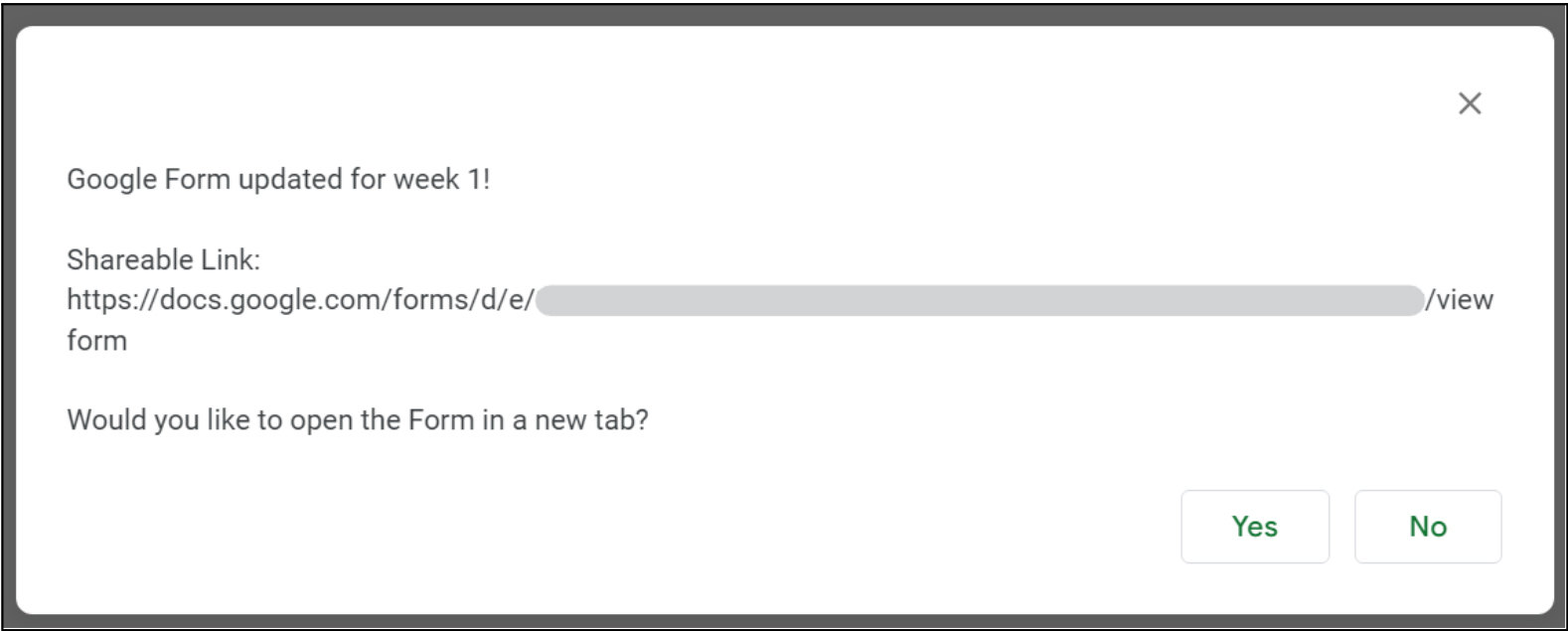Click the wrapped 'form' text below the URL
The height and width of the screenshot is (631, 1568).
coord(96,341)
